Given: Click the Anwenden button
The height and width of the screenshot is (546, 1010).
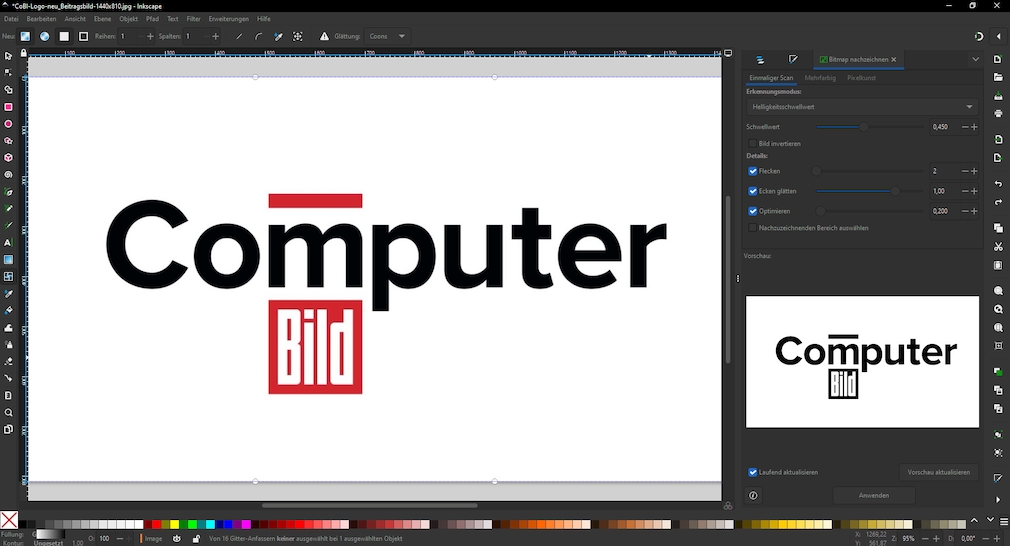Looking at the screenshot, I should [x=873, y=495].
